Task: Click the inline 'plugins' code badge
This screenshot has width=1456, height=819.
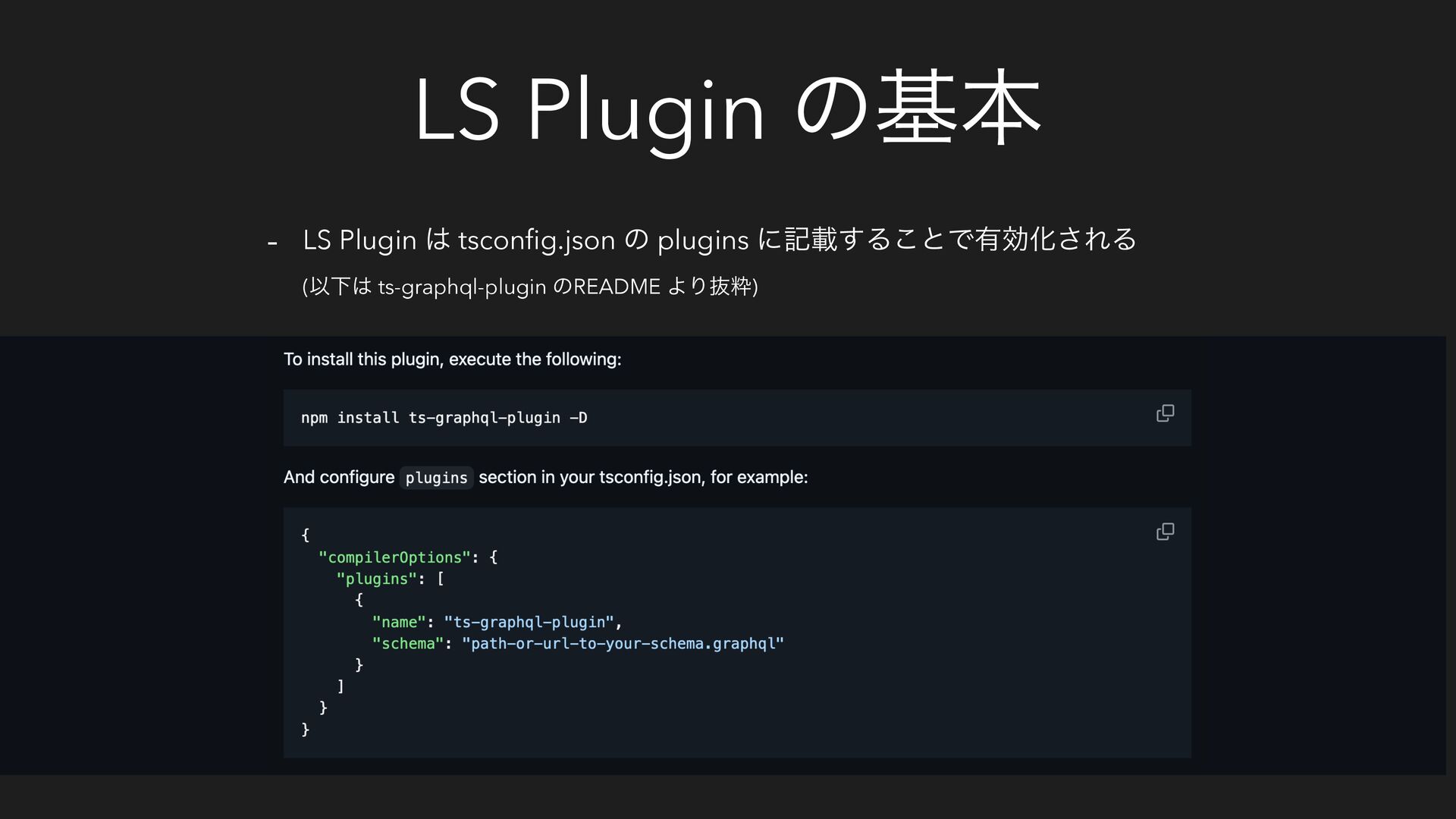Action: point(436,478)
